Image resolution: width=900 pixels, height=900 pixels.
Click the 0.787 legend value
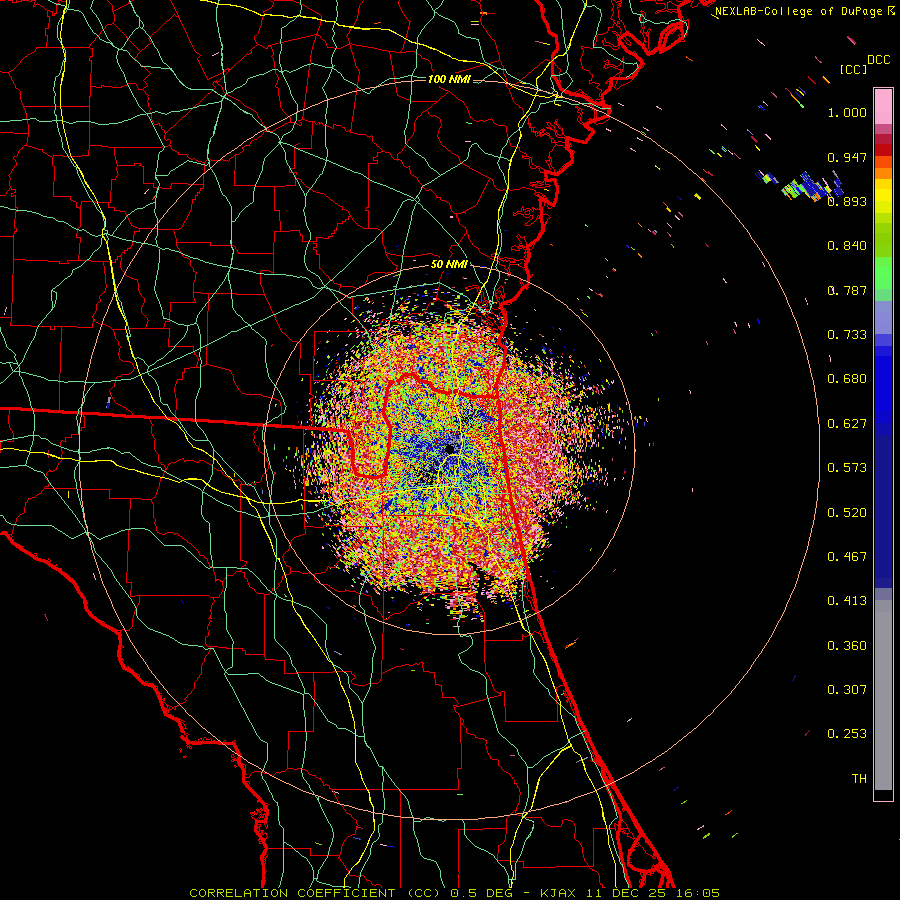[847, 290]
